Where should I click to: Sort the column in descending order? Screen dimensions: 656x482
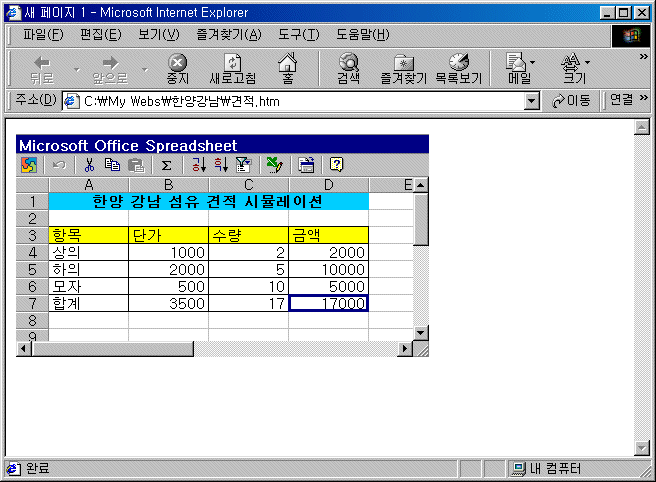point(221,165)
